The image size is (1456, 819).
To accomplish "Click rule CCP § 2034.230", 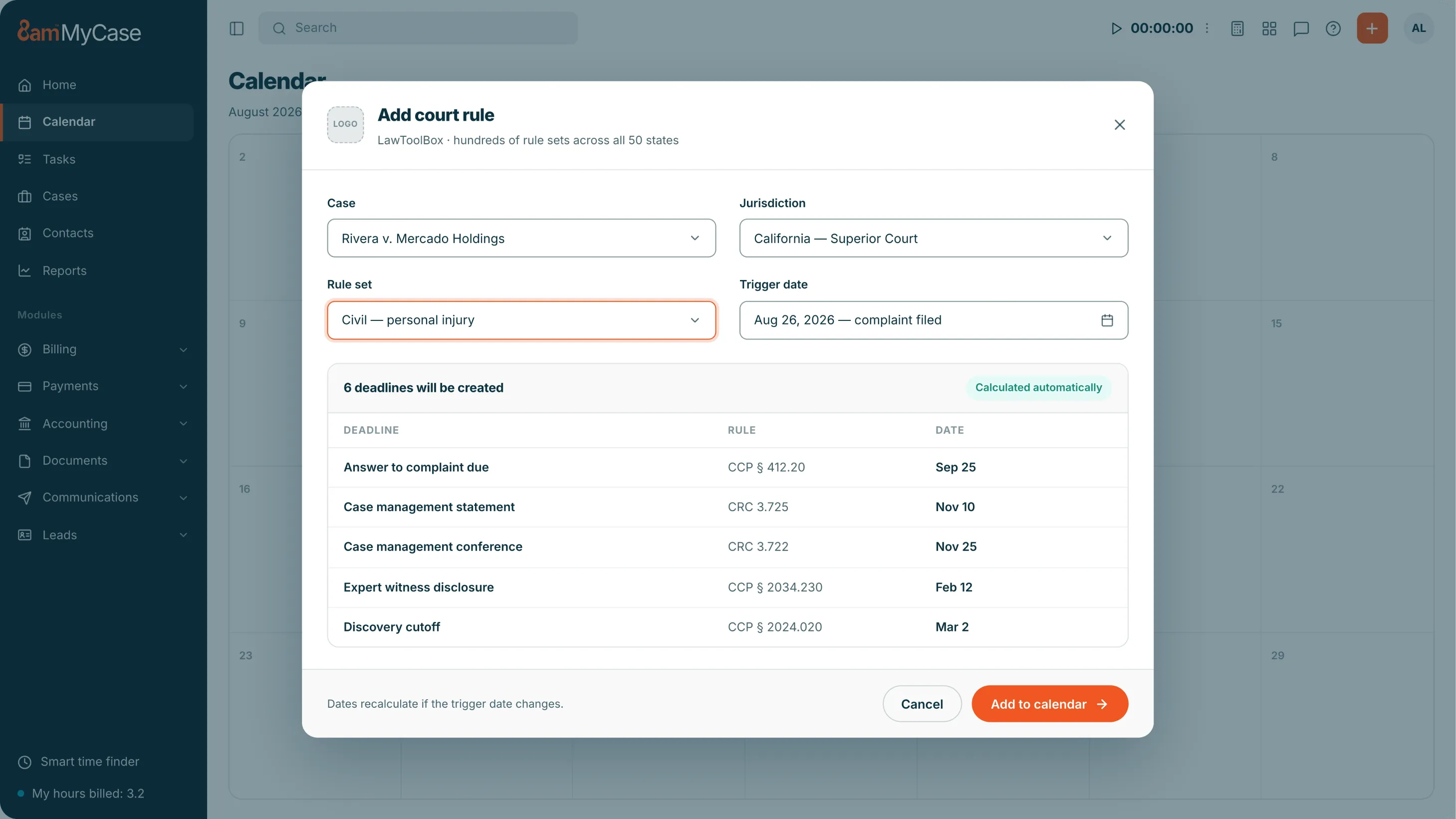I will pyautogui.click(x=775, y=587).
